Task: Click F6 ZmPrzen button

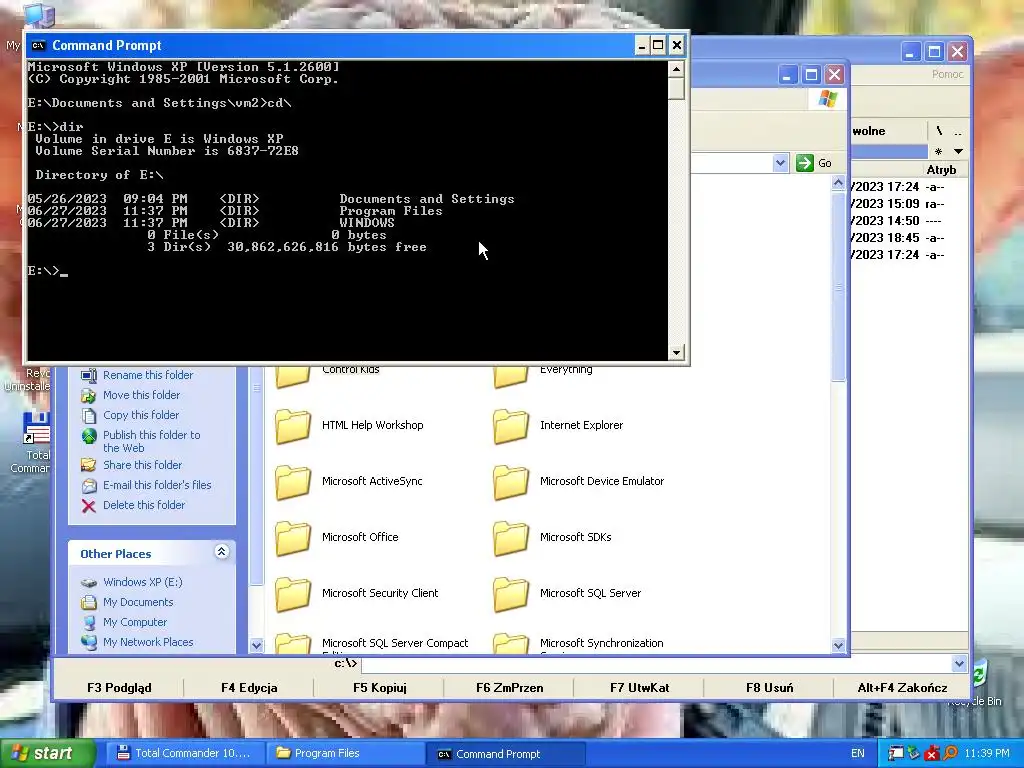Action: pos(509,688)
